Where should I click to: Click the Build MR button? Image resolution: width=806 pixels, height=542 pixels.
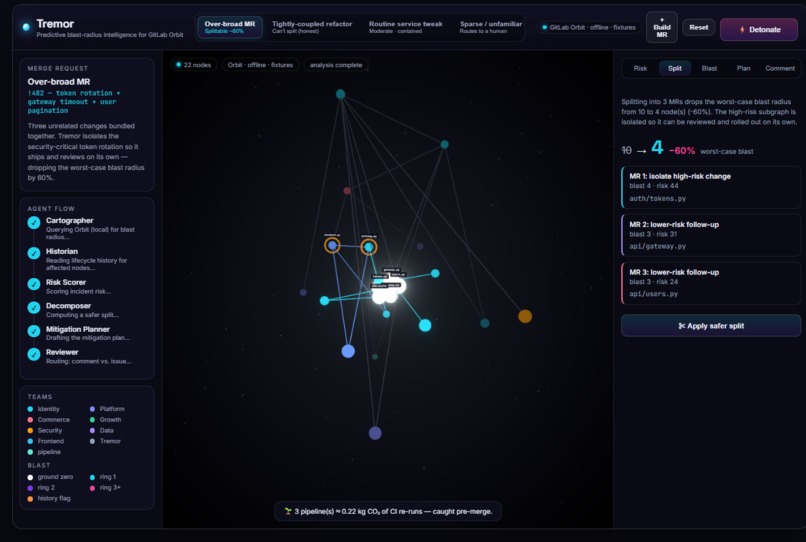coord(662,27)
